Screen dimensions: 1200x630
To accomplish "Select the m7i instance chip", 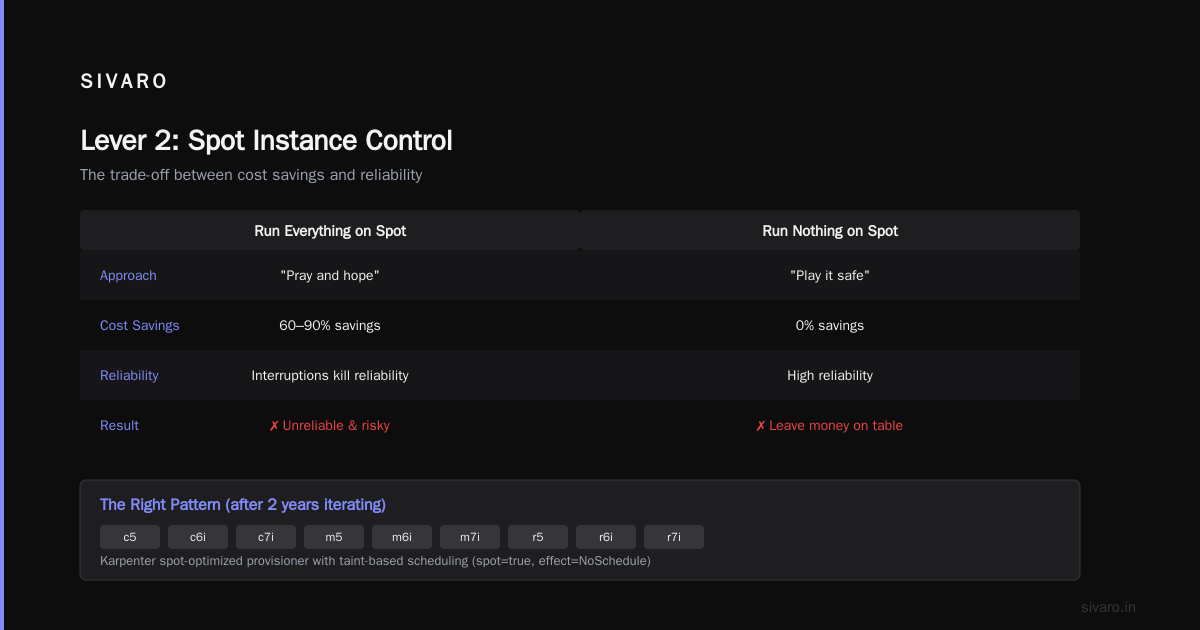I will 470,537.
